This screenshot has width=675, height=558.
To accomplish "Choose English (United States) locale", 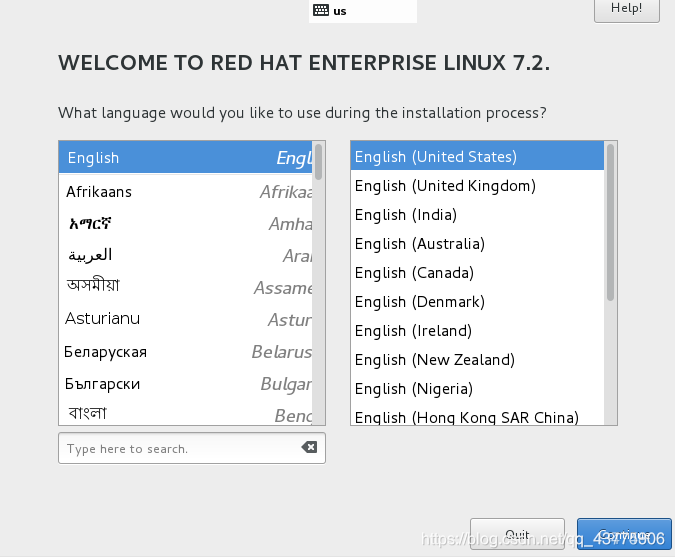I will (x=477, y=156).
